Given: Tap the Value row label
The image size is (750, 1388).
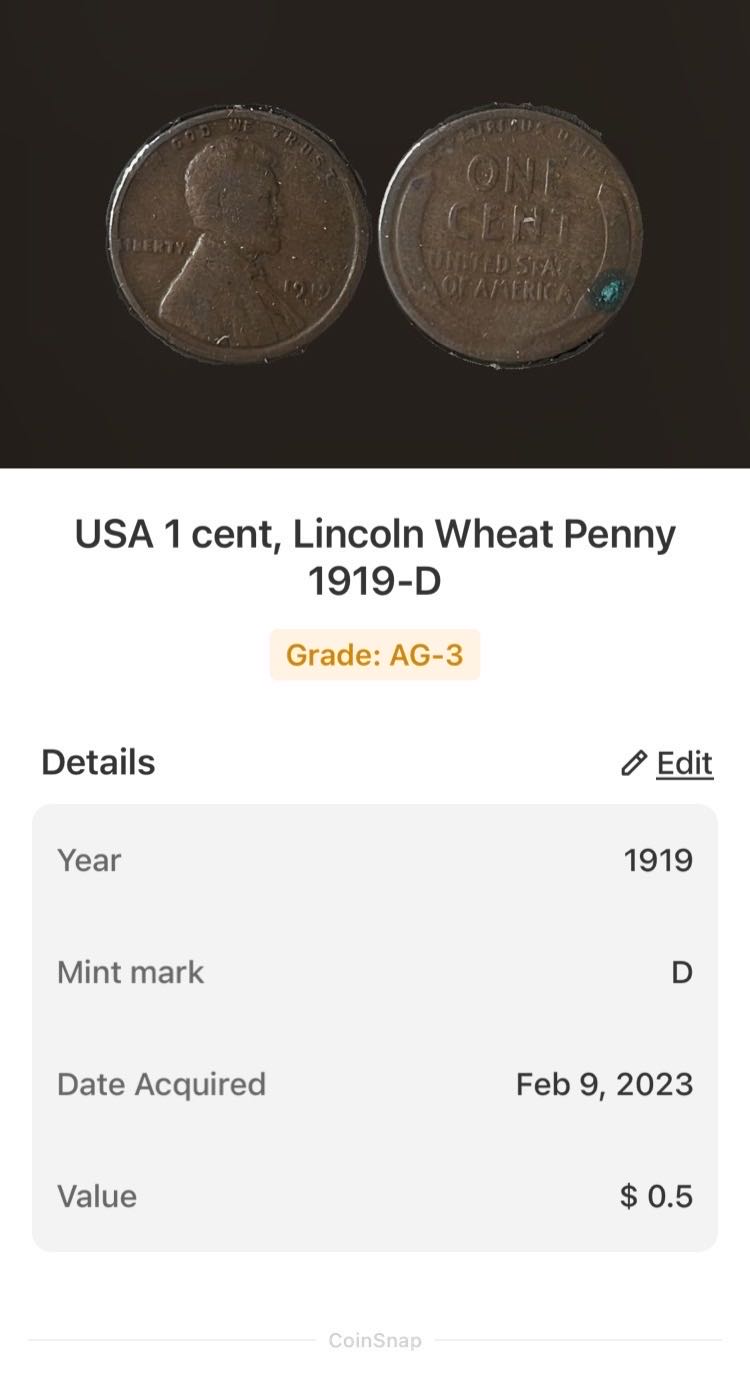Looking at the screenshot, I should click(x=97, y=1196).
